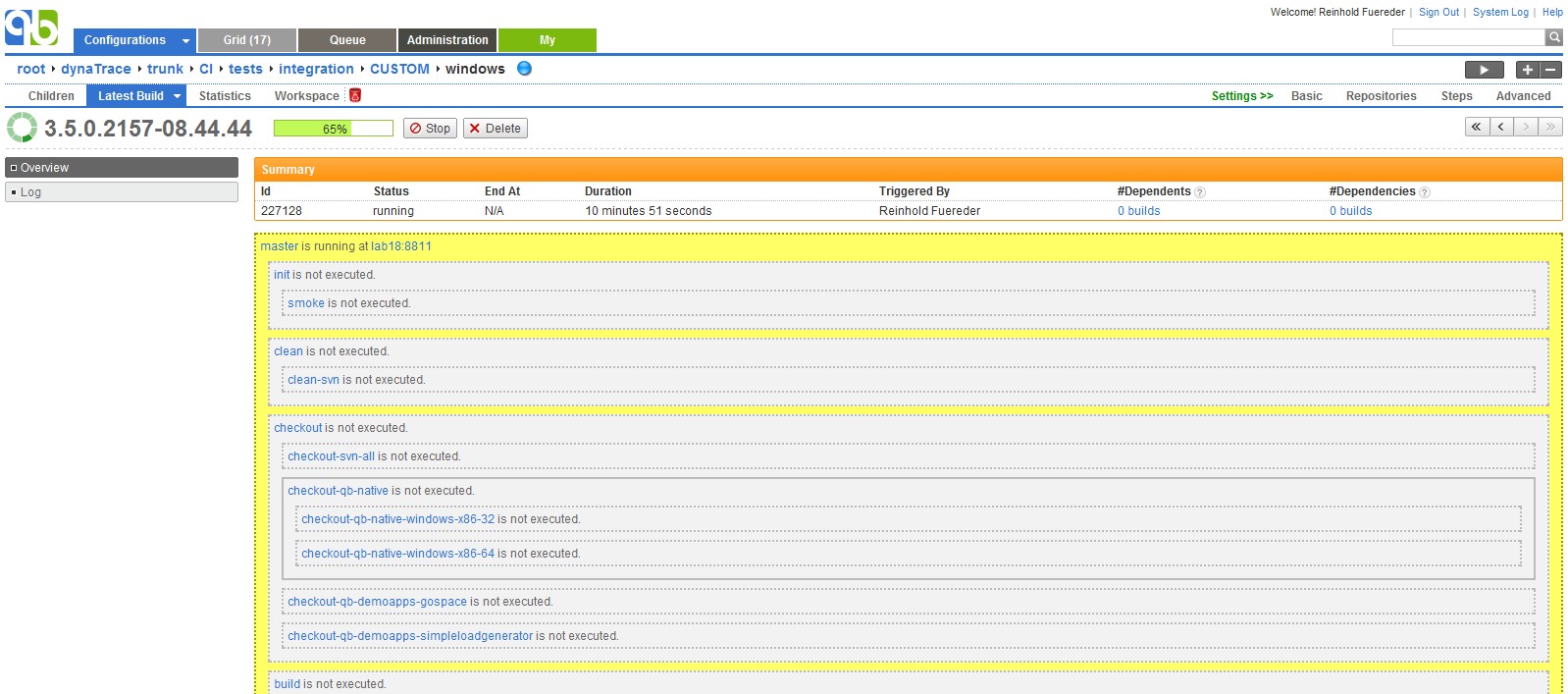The width and height of the screenshot is (1568, 694).
Task: Click the run build play button
Action: pos(1484,70)
